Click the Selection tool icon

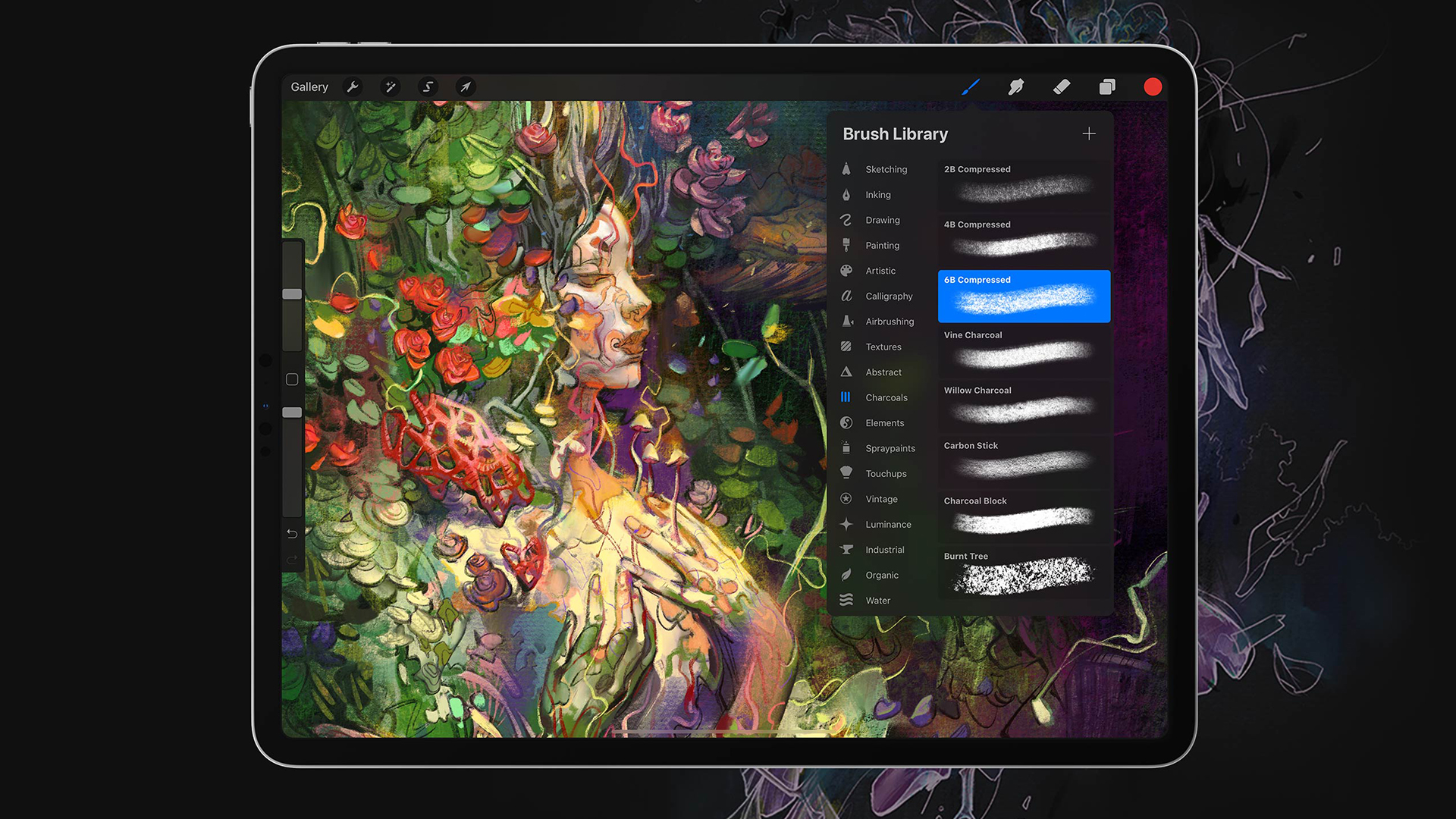coord(427,87)
